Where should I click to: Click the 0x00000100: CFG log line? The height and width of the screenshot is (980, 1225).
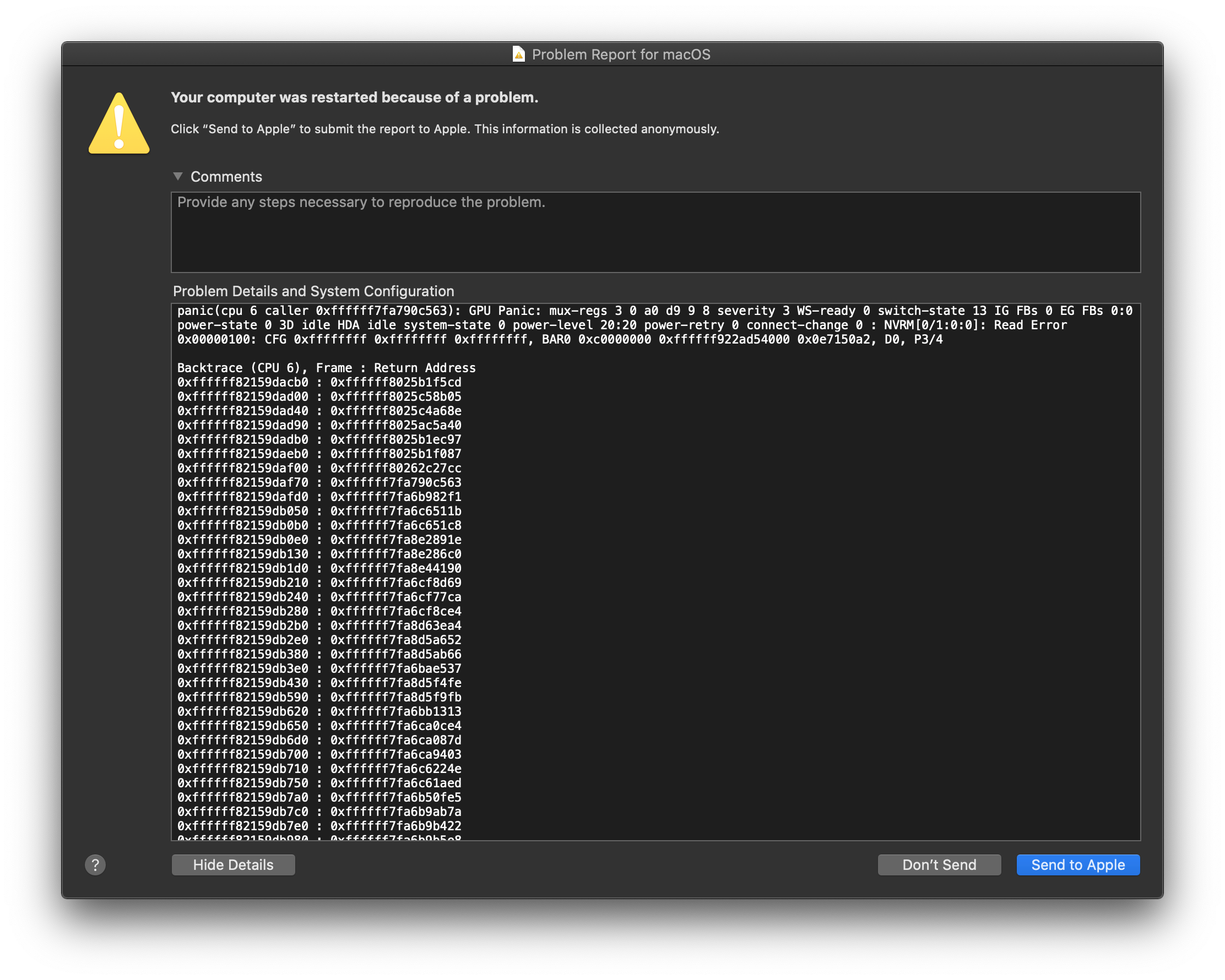(x=559, y=340)
